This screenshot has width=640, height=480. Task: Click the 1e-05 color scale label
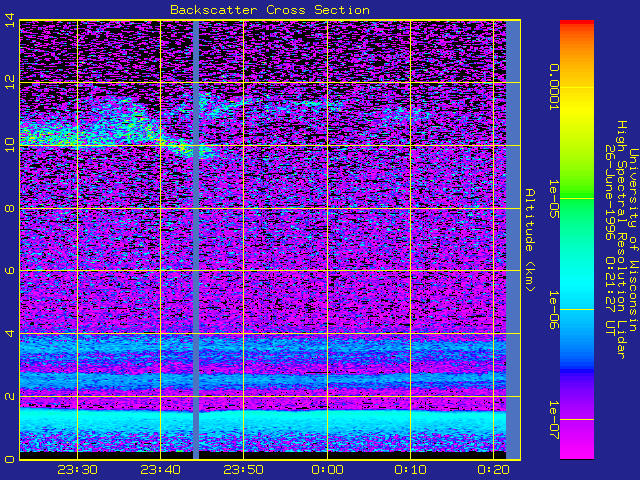click(x=554, y=199)
